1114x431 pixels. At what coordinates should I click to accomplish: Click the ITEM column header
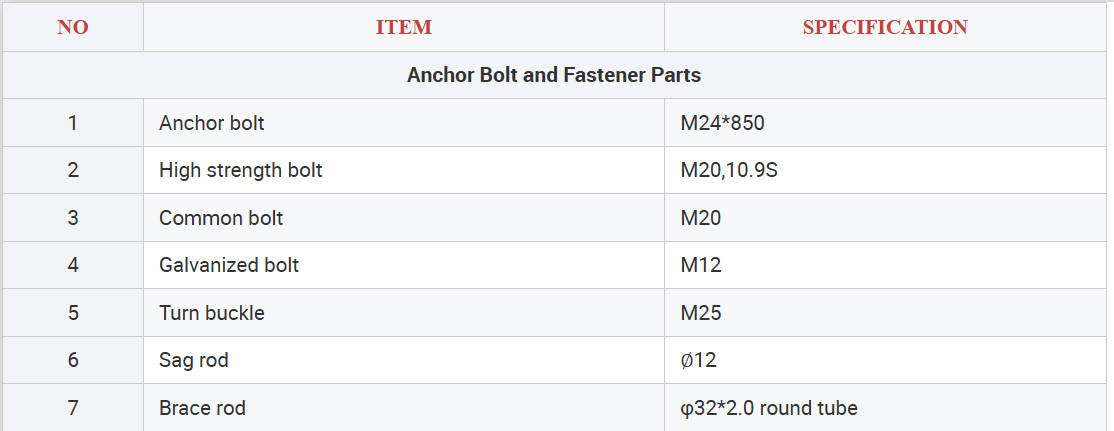click(x=403, y=27)
